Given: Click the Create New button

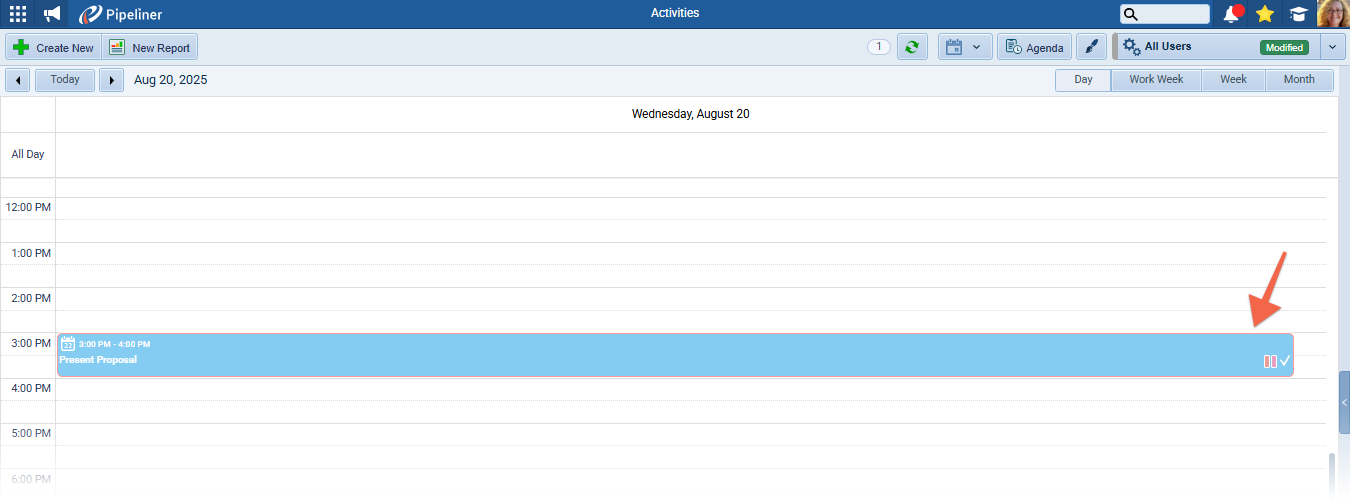Looking at the screenshot, I should click(x=53, y=47).
